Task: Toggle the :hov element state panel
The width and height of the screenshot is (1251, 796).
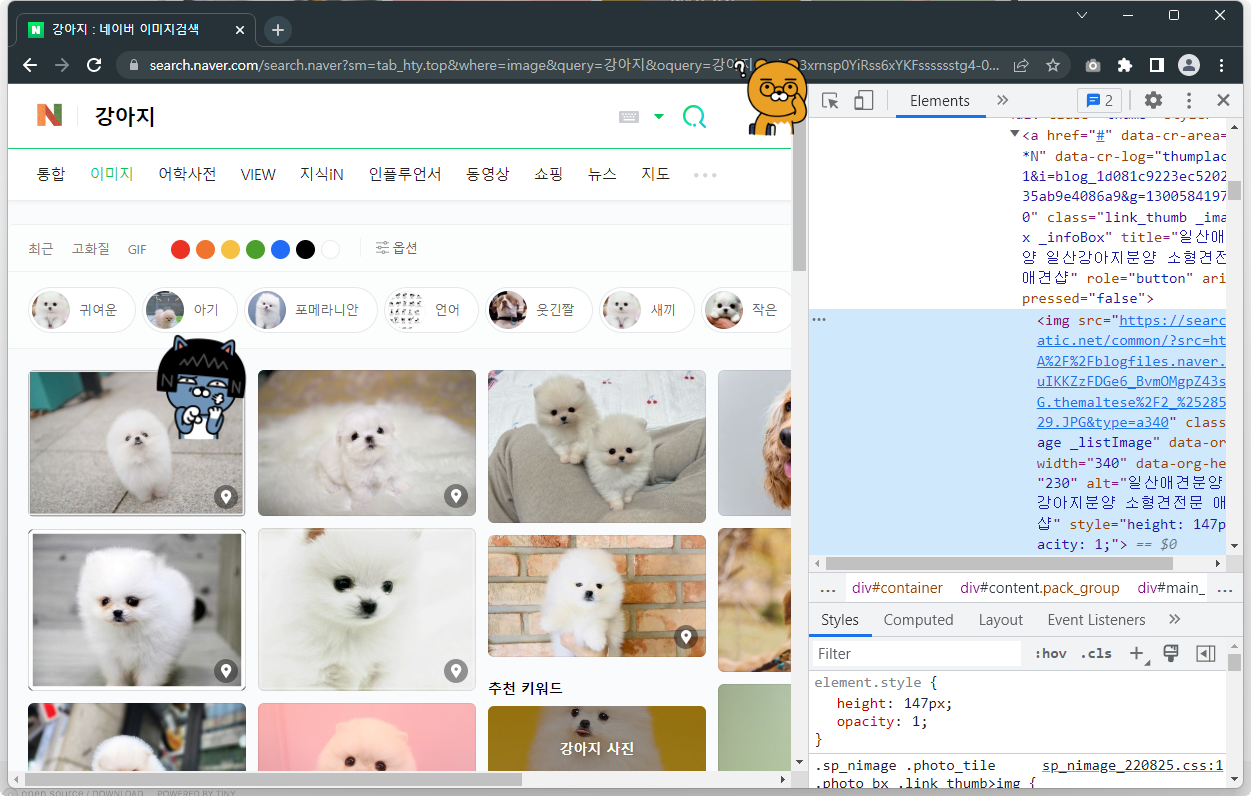Action: 1049,653
